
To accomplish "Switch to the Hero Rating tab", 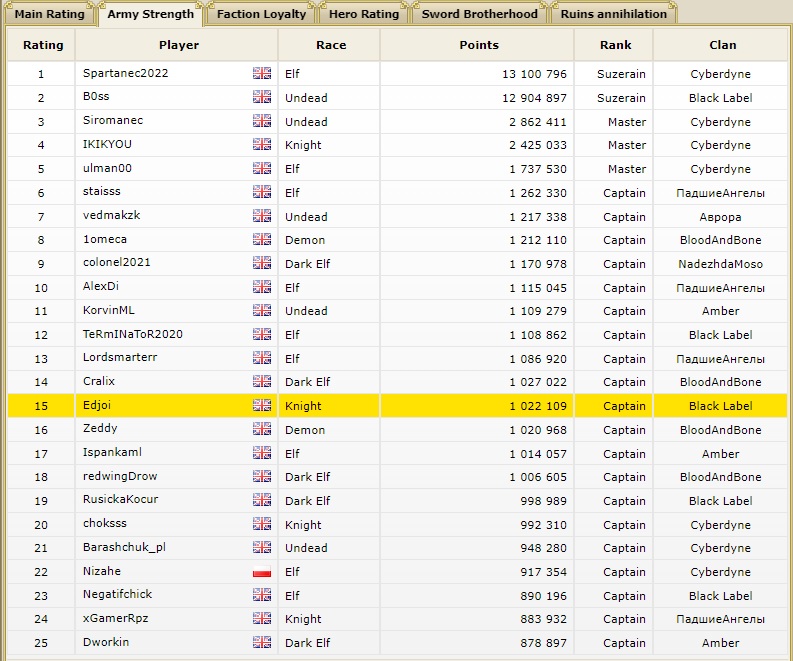I will pyautogui.click(x=364, y=14).
